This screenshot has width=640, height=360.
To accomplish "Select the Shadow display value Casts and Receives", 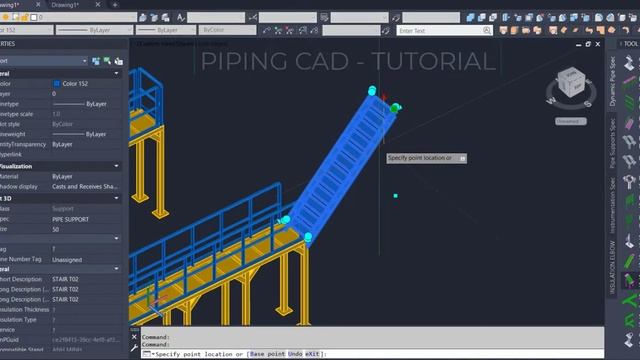I will (x=84, y=187).
